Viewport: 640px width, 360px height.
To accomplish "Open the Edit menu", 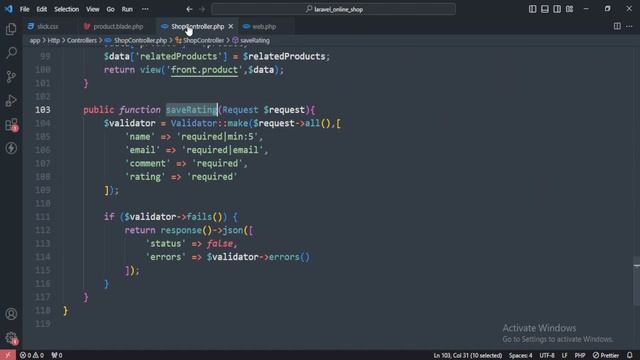I will pyautogui.click(x=42, y=9).
